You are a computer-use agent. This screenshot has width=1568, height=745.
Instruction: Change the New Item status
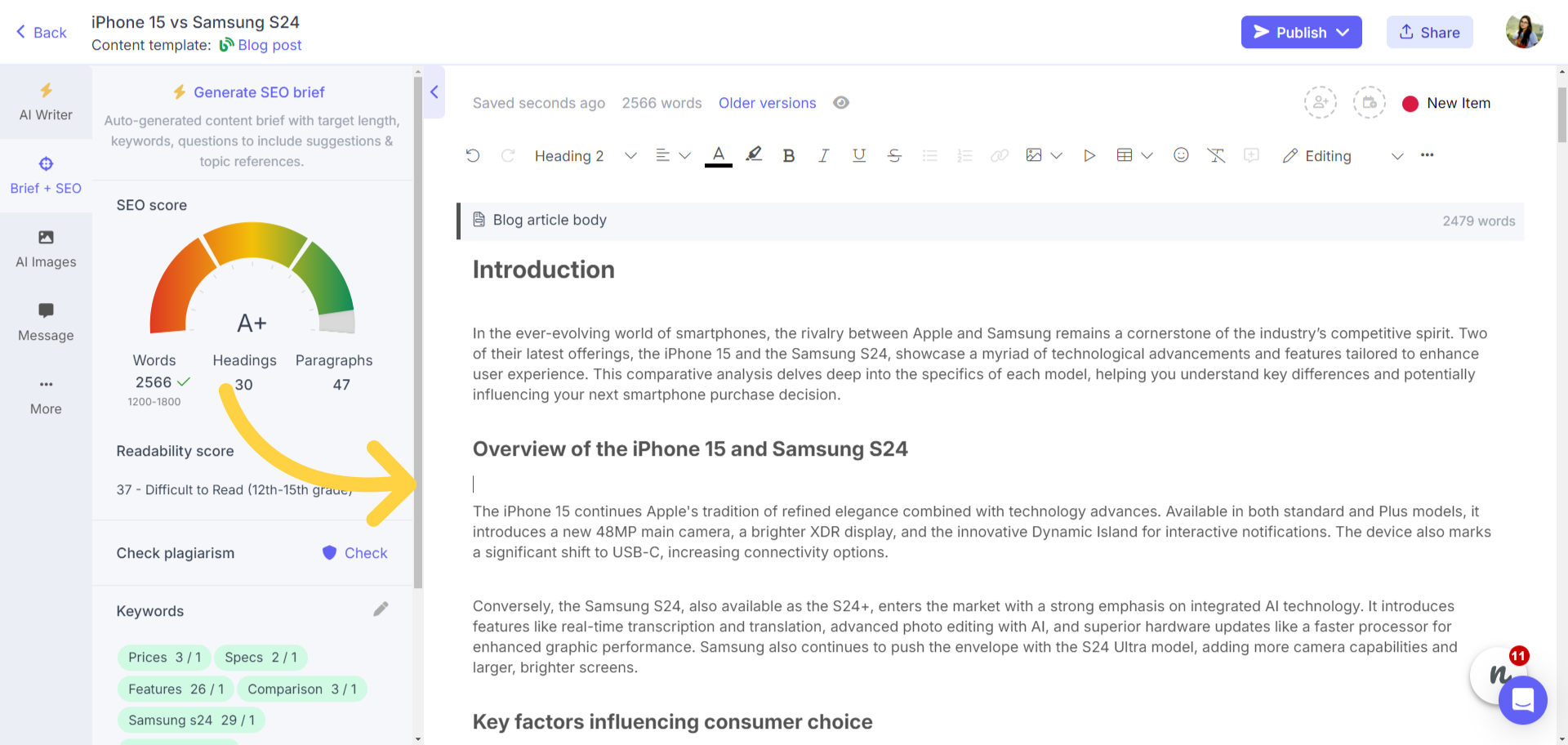pyautogui.click(x=1446, y=103)
